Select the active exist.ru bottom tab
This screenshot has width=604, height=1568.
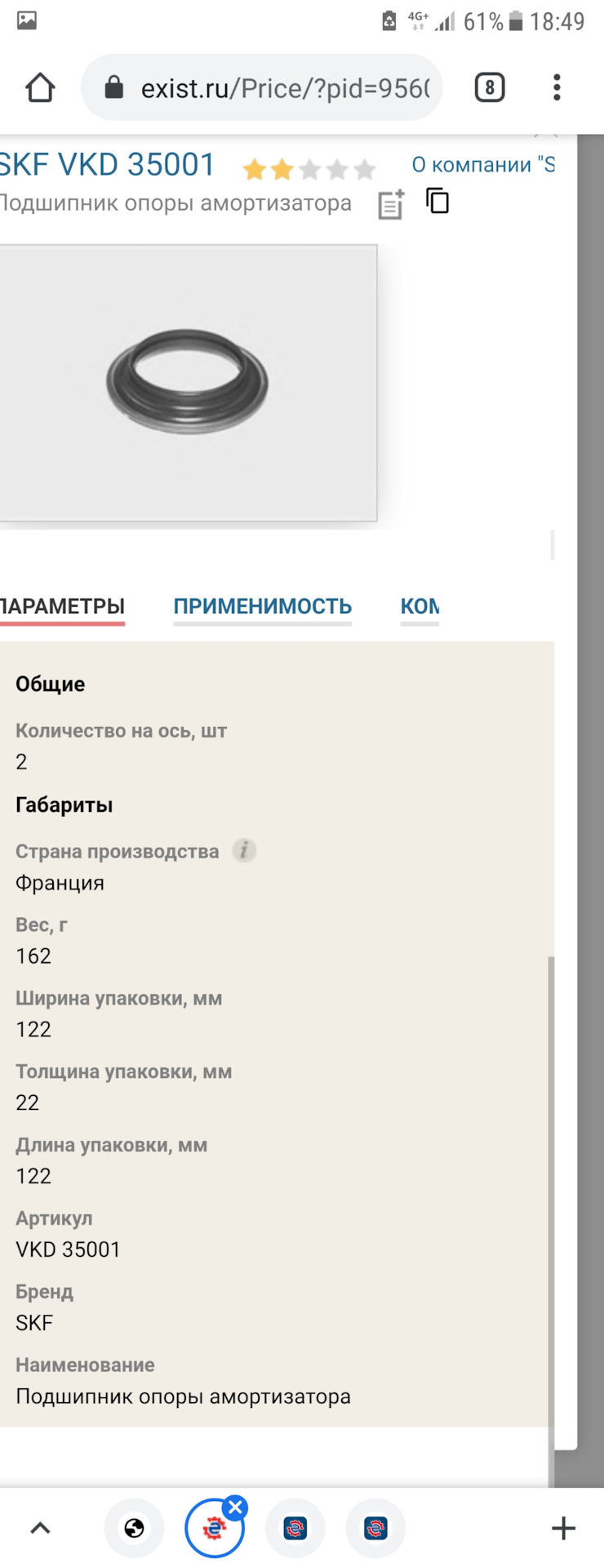(x=214, y=1529)
